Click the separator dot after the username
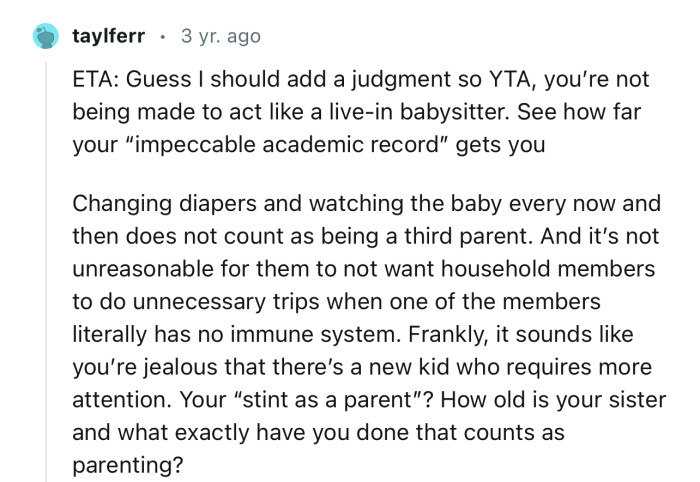The height and width of the screenshot is (482, 700). tap(165, 37)
